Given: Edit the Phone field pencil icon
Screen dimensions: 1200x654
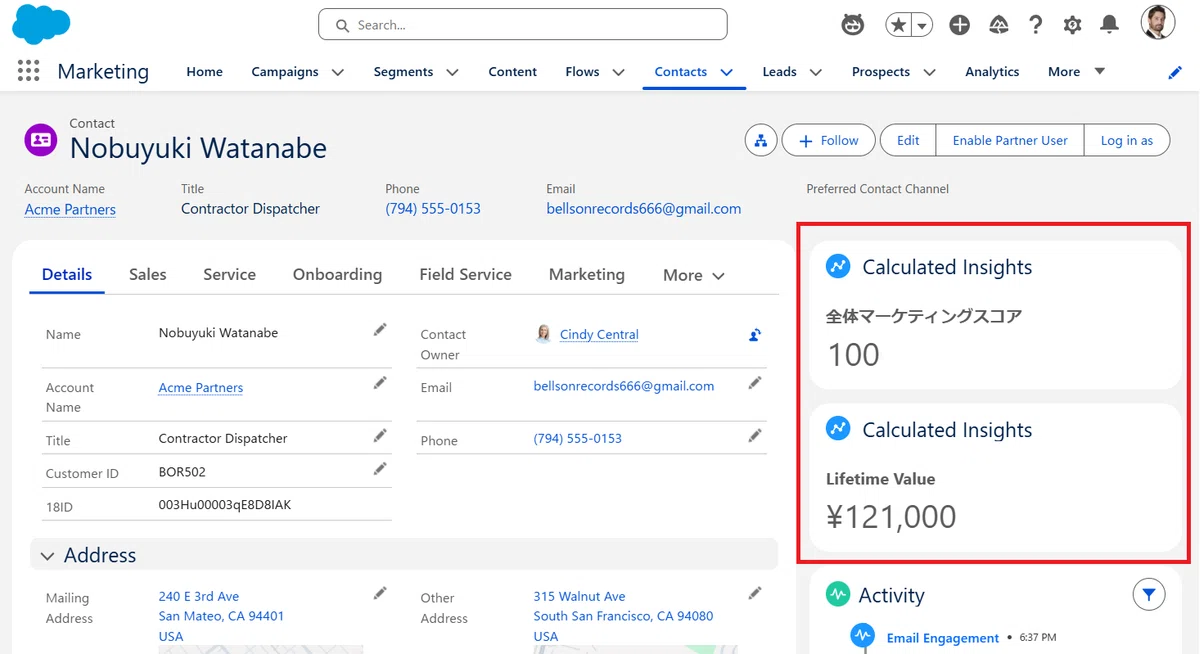Looking at the screenshot, I should [755, 435].
